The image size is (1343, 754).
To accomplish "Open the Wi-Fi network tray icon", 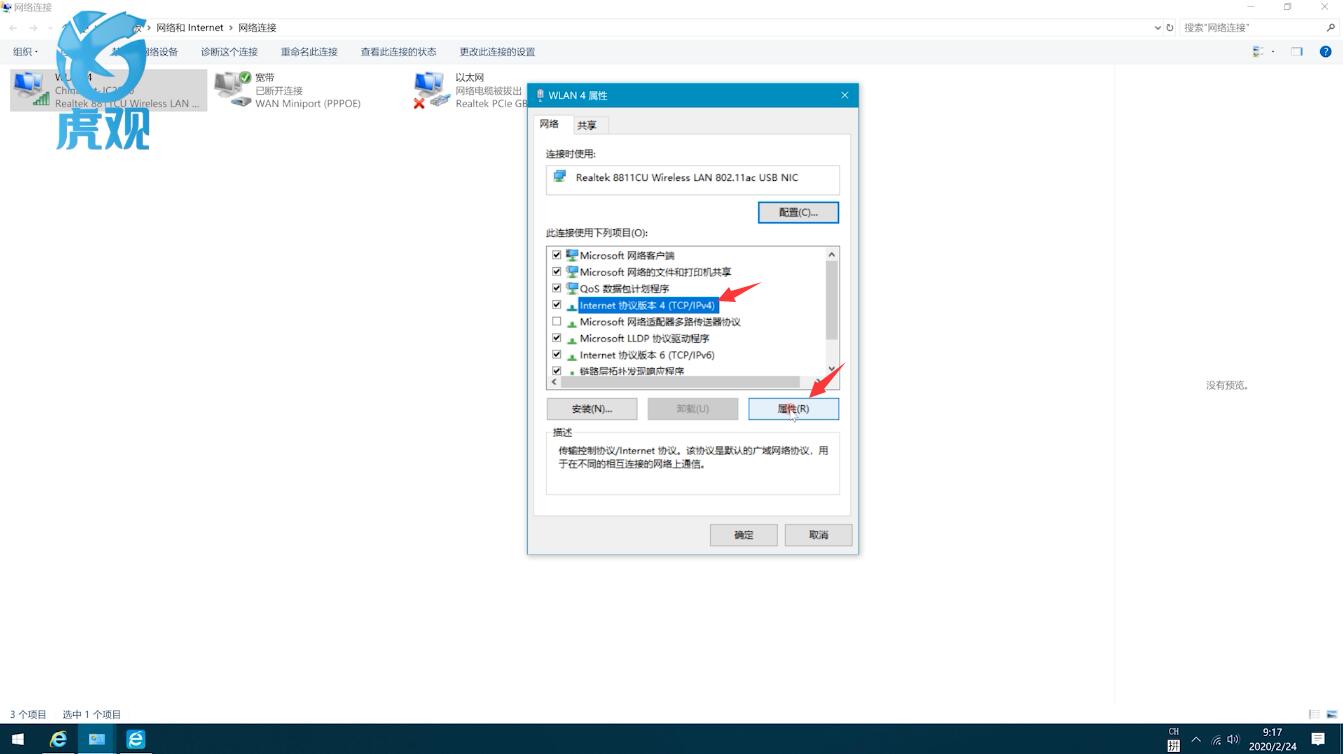I will click(x=1216, y=740).
